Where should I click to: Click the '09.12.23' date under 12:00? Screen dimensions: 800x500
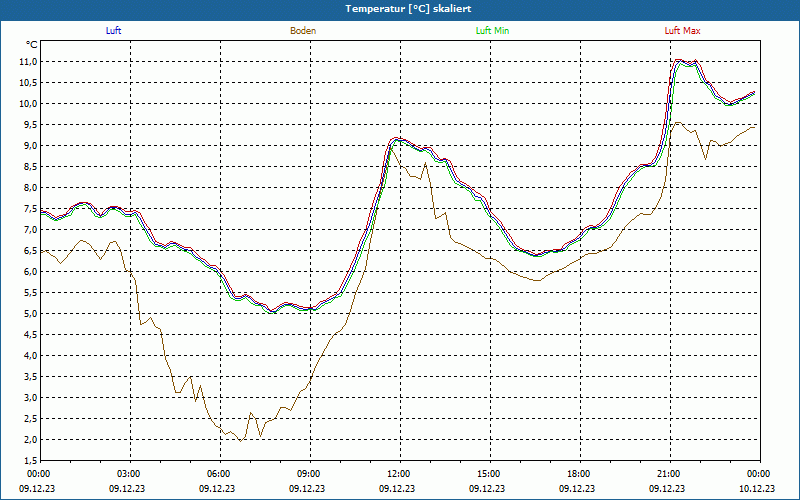397,488
